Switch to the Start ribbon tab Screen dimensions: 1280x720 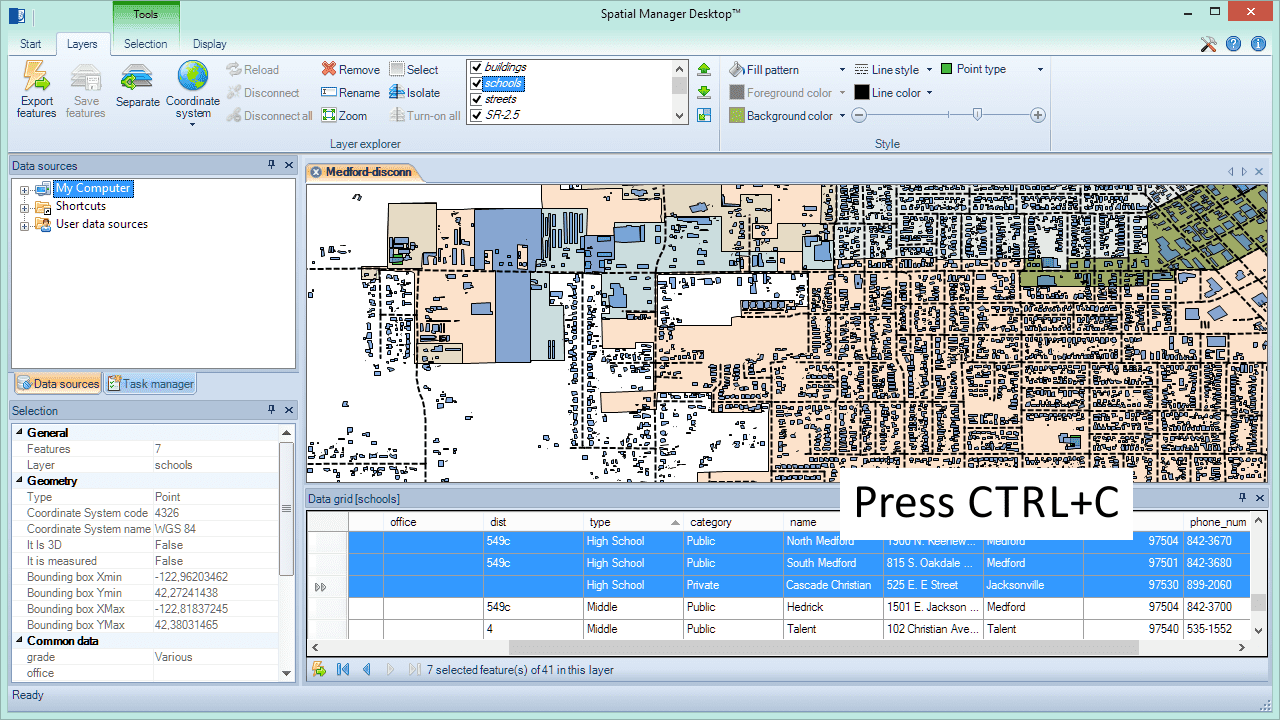click(x=31, y=44)
